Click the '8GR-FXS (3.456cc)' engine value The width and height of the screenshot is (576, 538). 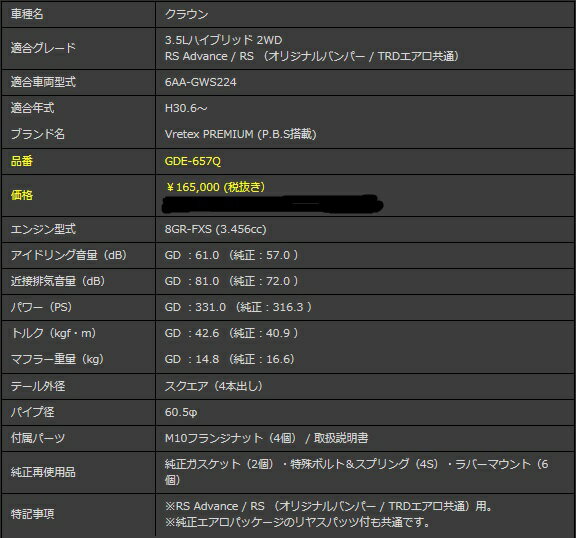coord(216,229)
